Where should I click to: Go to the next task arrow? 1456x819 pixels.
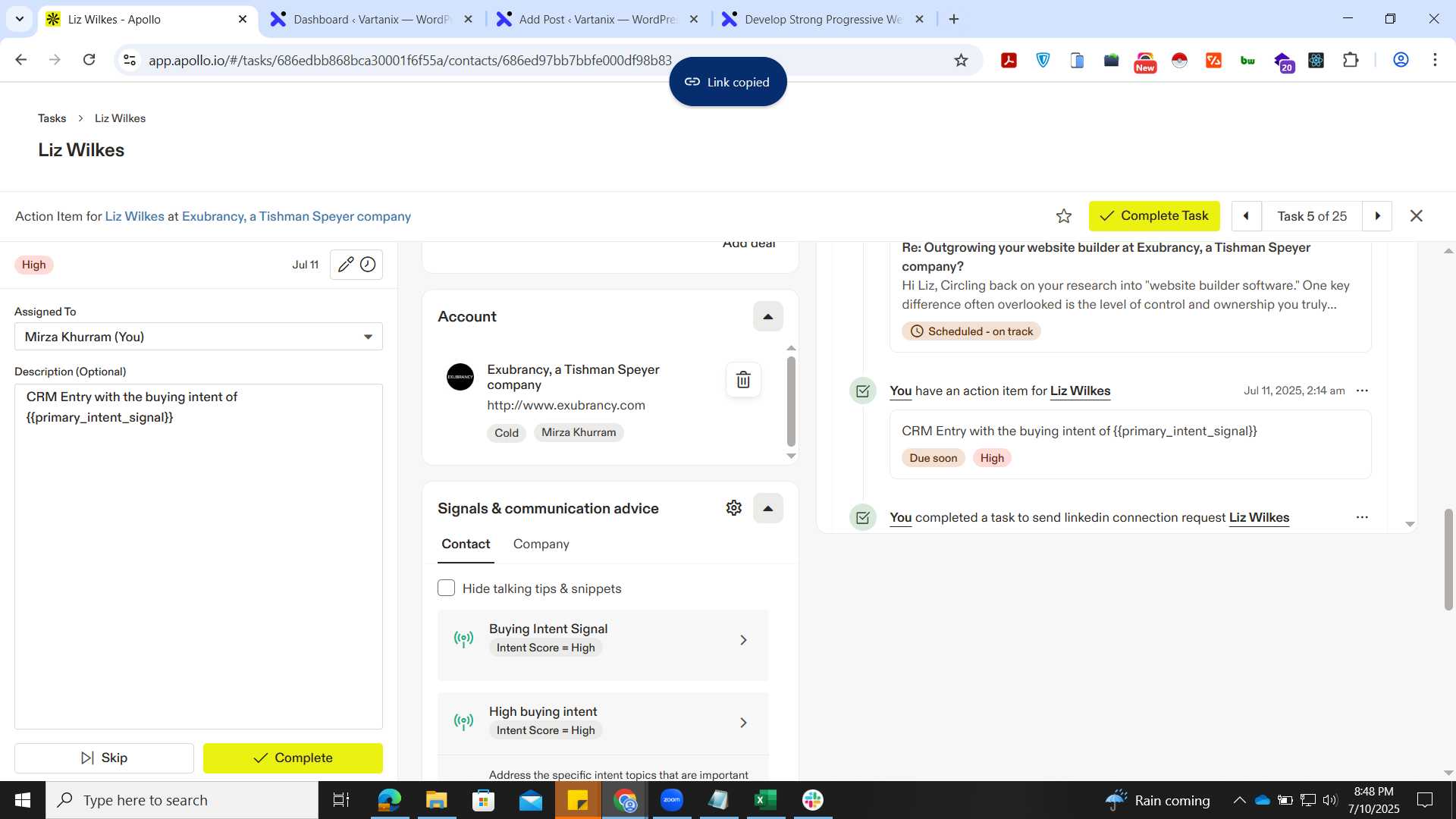coord(1377,216)
